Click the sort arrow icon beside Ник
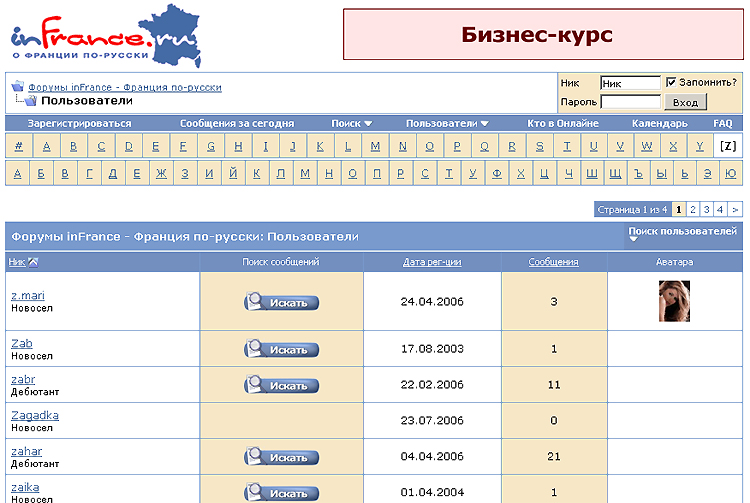This screenshot has width=750, height=503. 33,262
